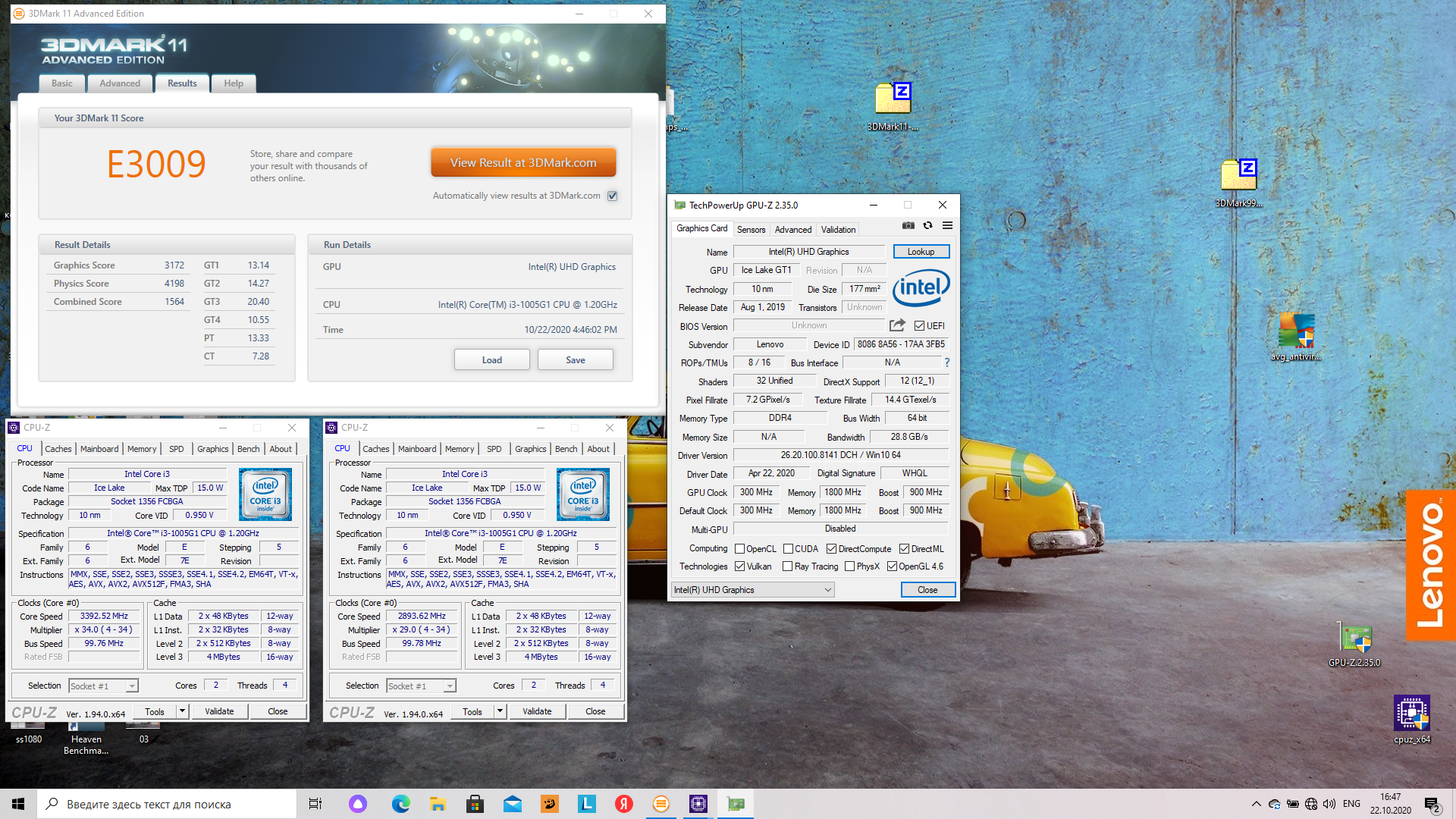
Task: Click the Intel Core i3 badge in left CPU-Z
Action: 265,494
